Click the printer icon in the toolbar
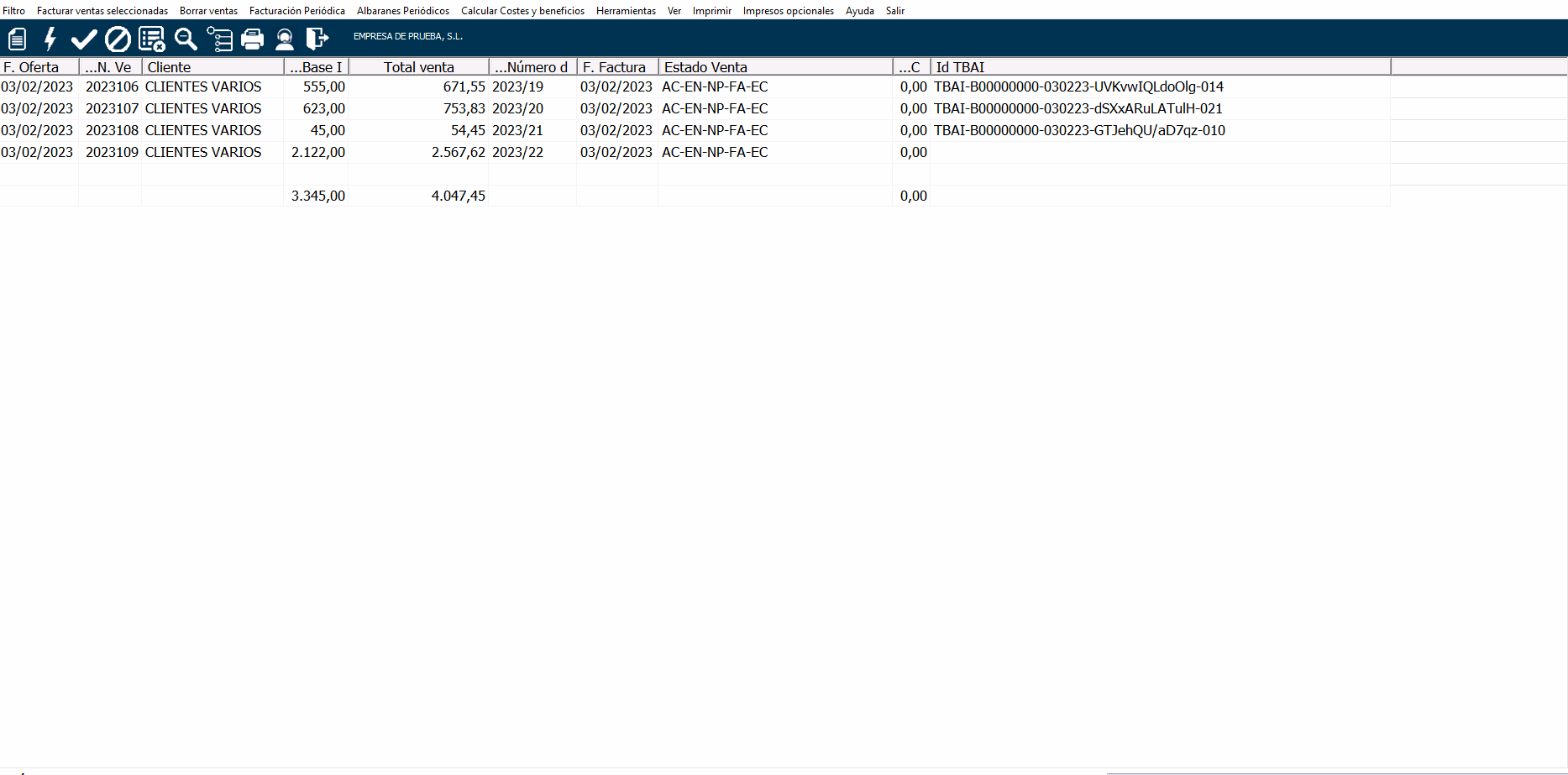 pos(252,39)
